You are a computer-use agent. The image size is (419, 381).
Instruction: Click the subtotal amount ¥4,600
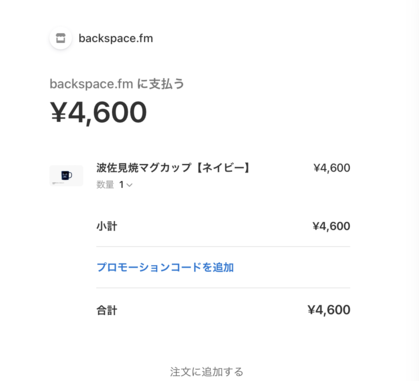click(331, 226)
